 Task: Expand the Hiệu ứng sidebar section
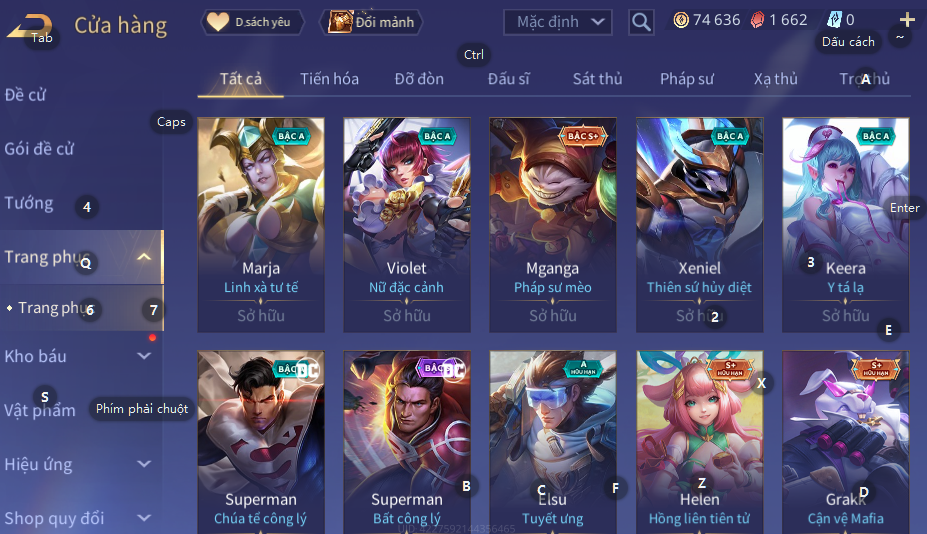point(144,464)
